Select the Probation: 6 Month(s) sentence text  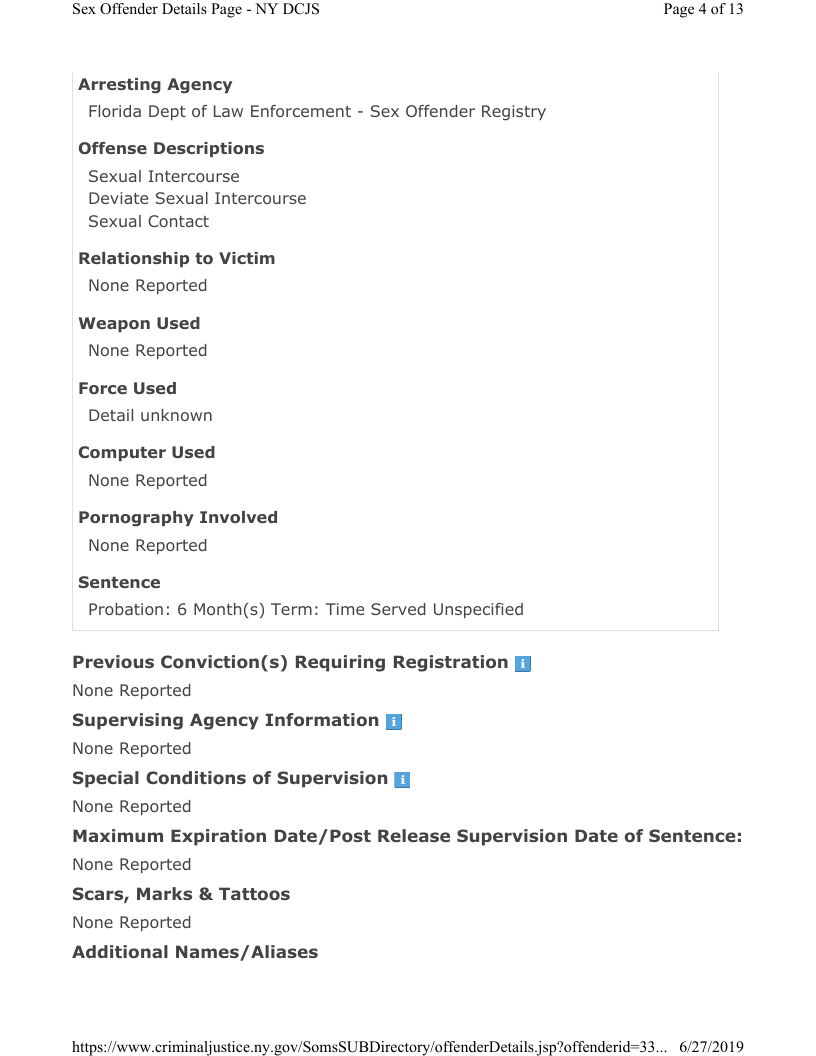(x=305, y=609)
